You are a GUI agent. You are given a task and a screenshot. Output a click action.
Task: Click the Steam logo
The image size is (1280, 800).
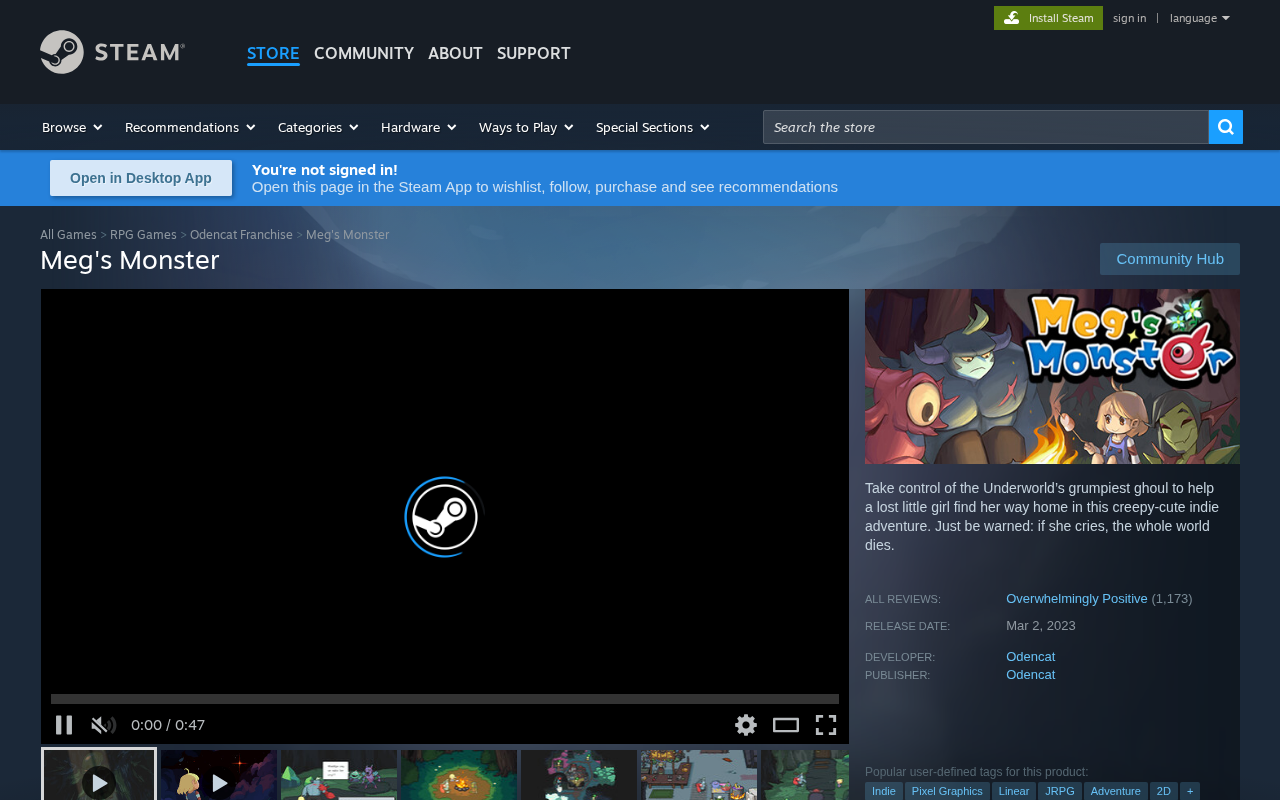[112, 52]
